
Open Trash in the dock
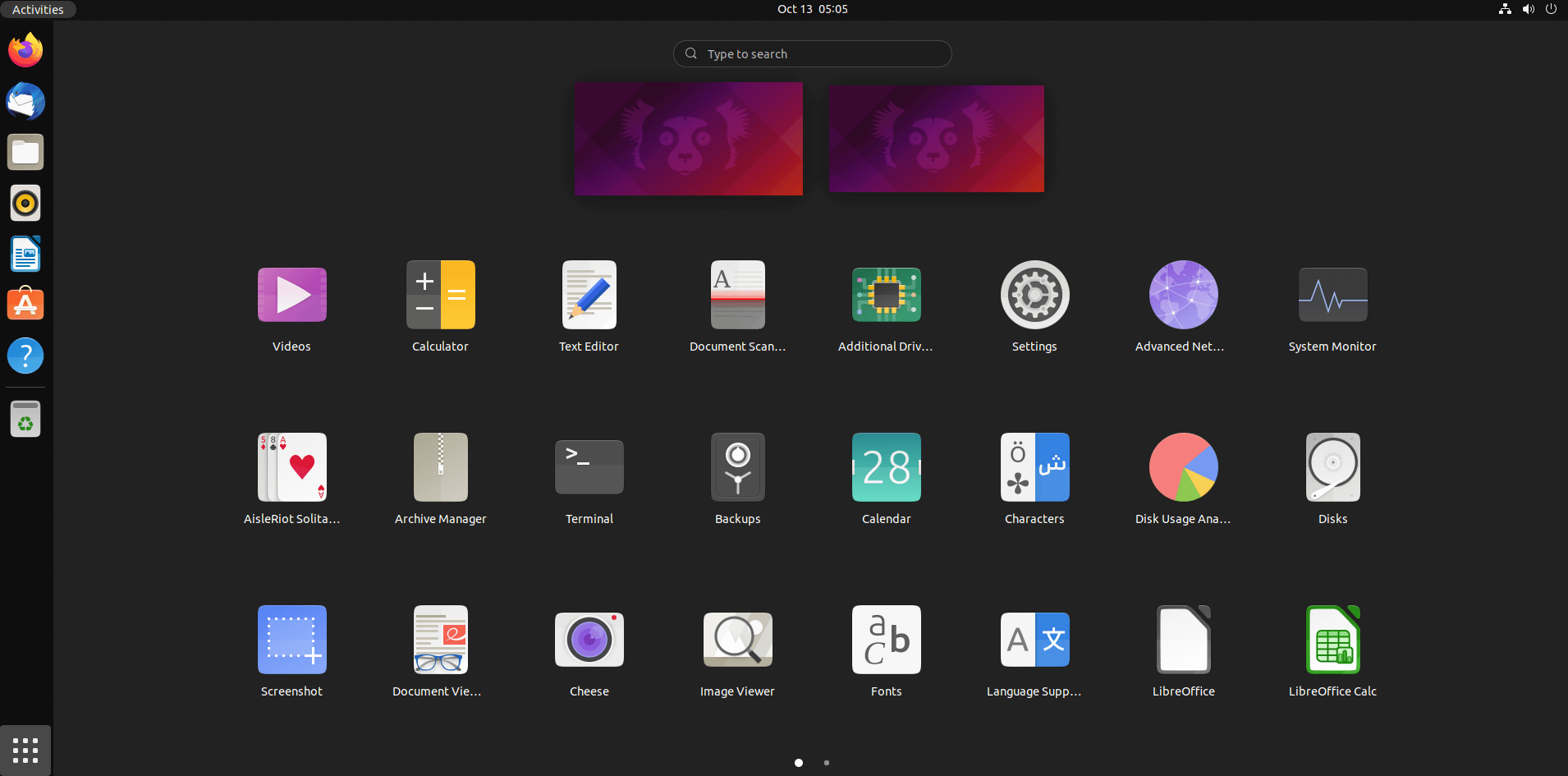pos(25,420)
